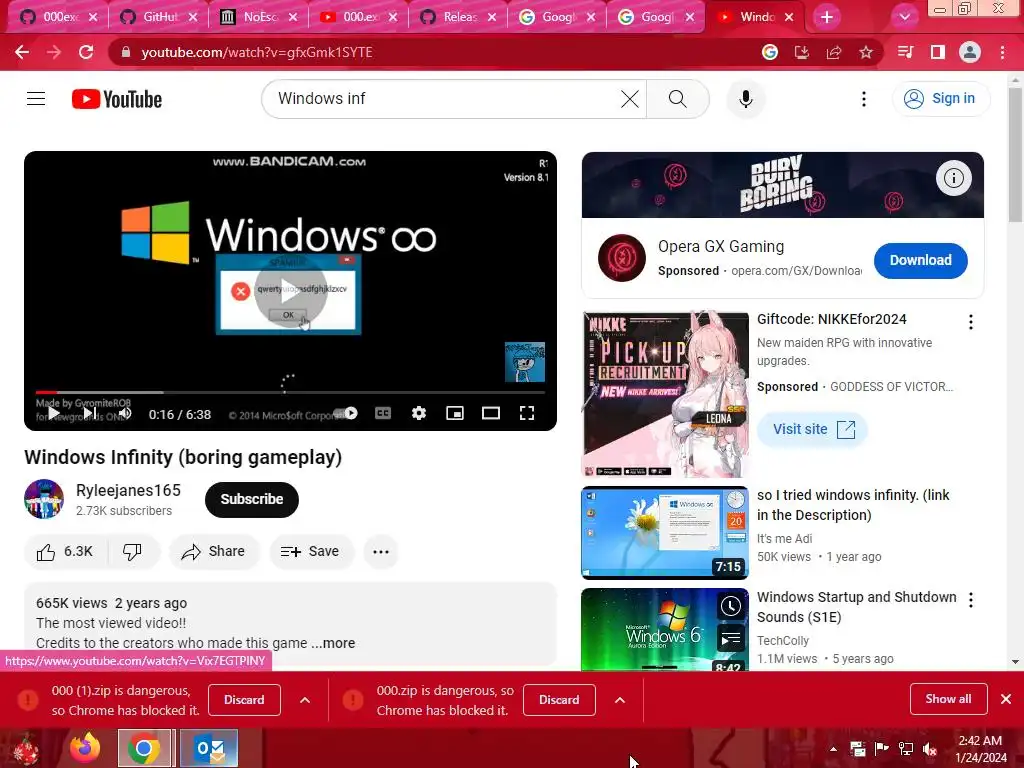Open Chrome profile avatar
Image resolution: width=1024 pixels, height=768 pixels.
(970, 52)
